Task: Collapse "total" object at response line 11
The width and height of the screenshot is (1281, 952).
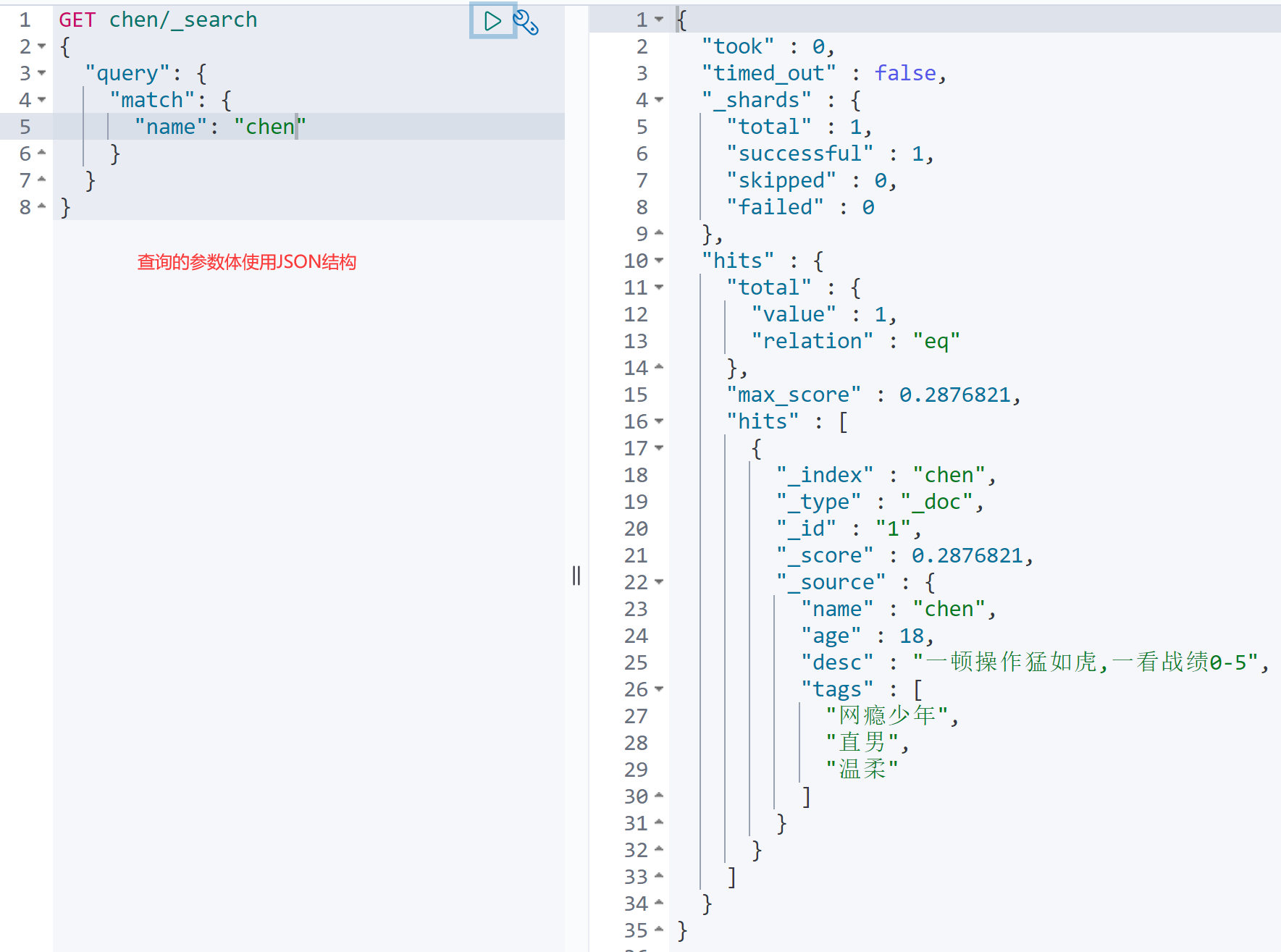Action: [x=659, y=287]
